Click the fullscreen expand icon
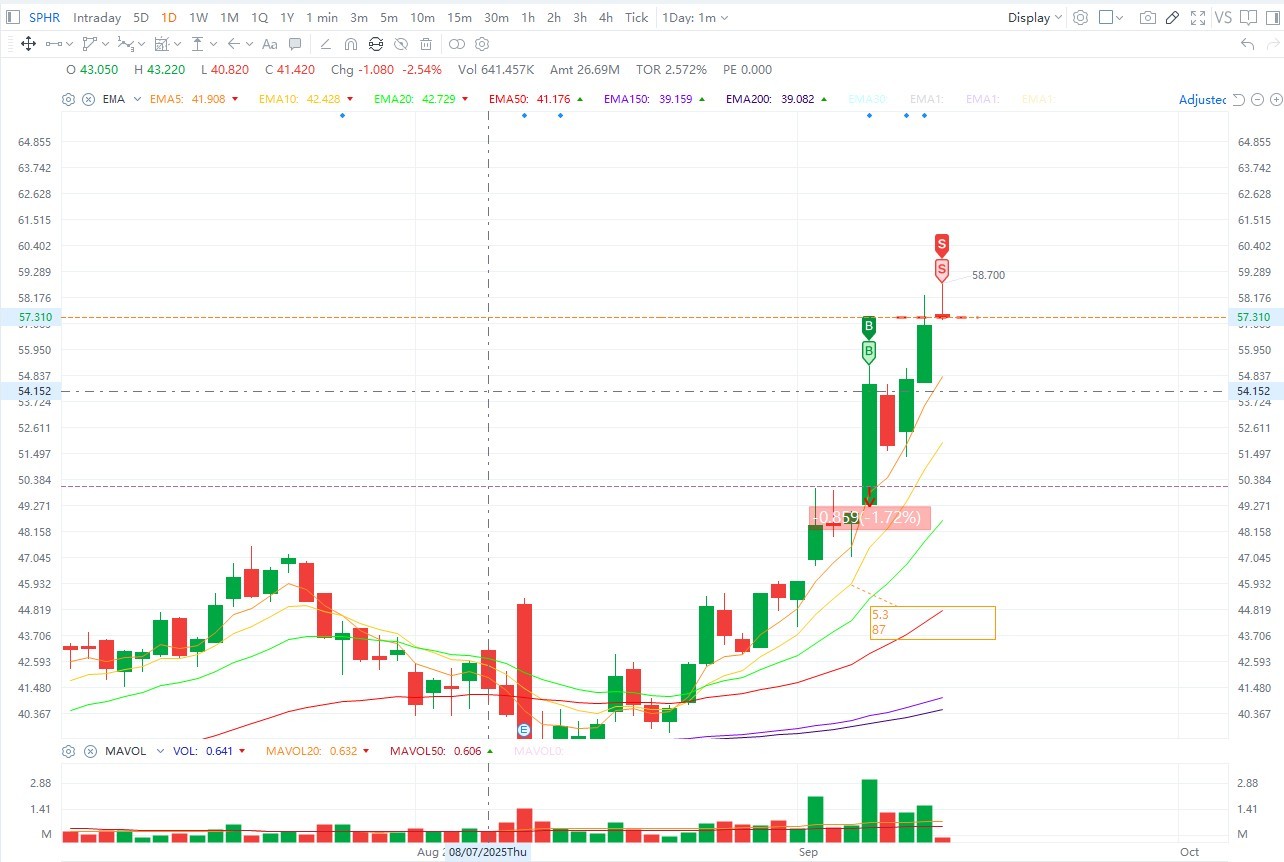Screen dimensions: 1284x862 point(1197,18)
